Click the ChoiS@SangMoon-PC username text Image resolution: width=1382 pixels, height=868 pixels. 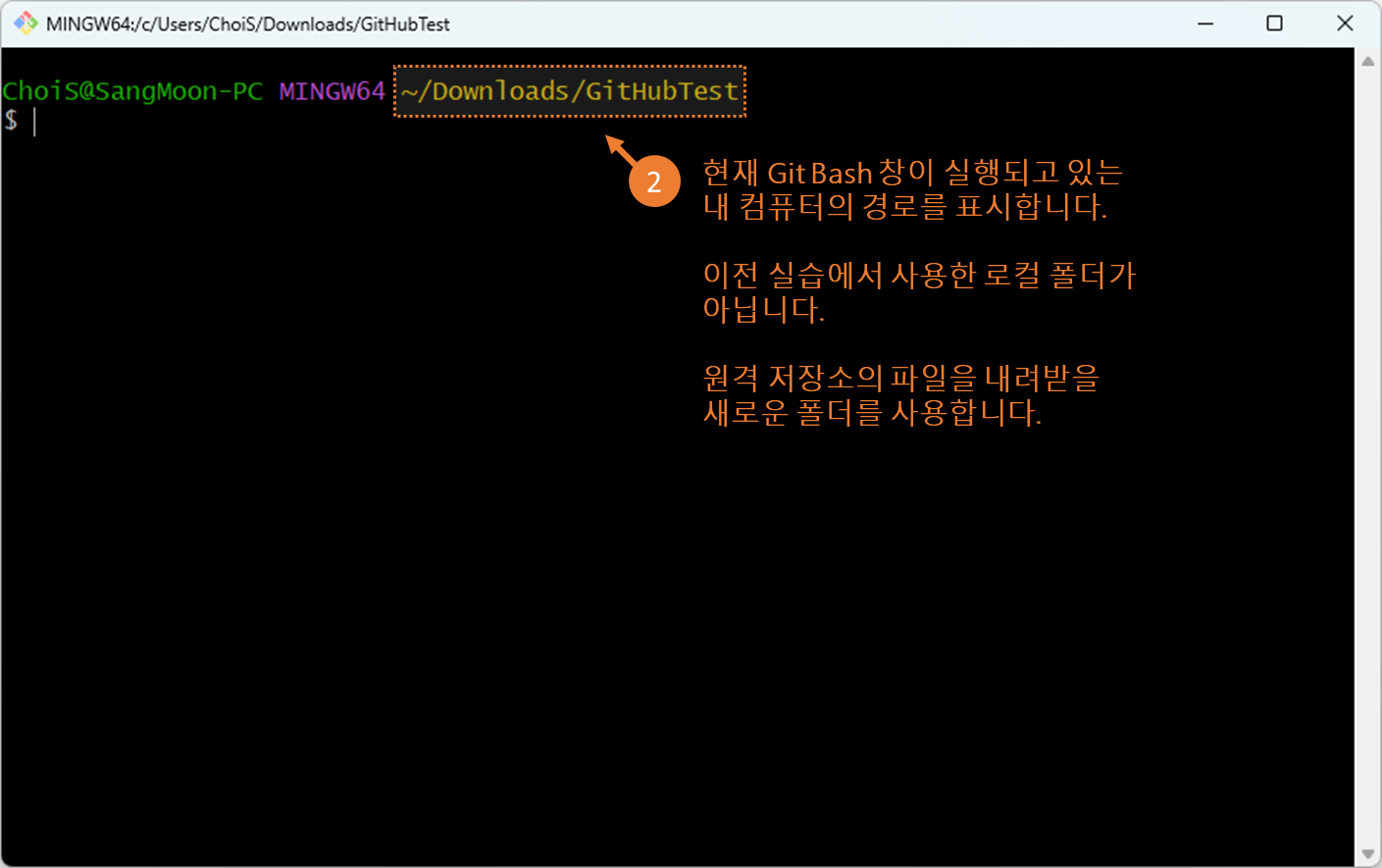pos(132,91)
